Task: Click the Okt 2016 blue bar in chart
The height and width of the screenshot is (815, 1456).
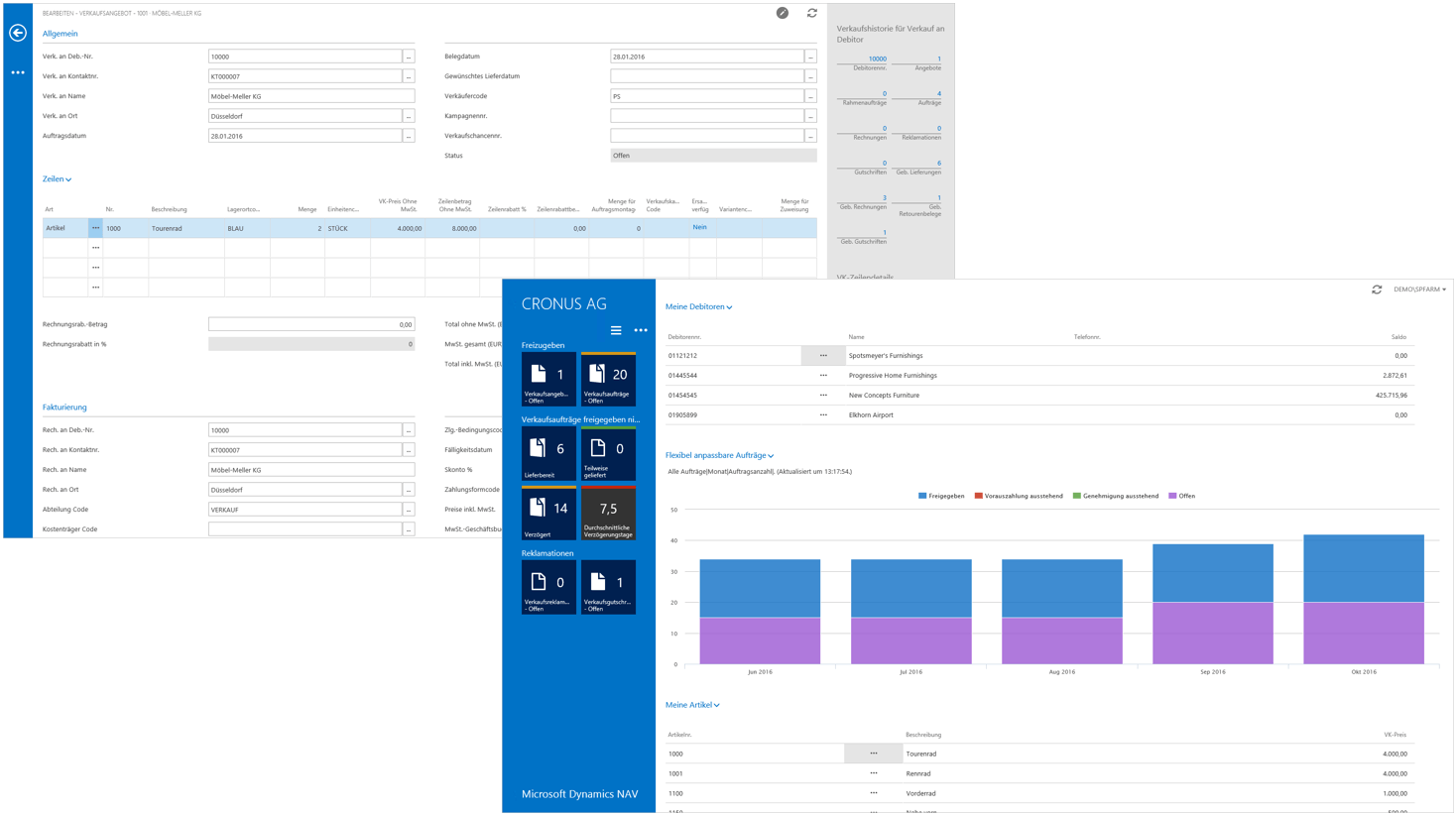Action: (x=1364, y=568)
